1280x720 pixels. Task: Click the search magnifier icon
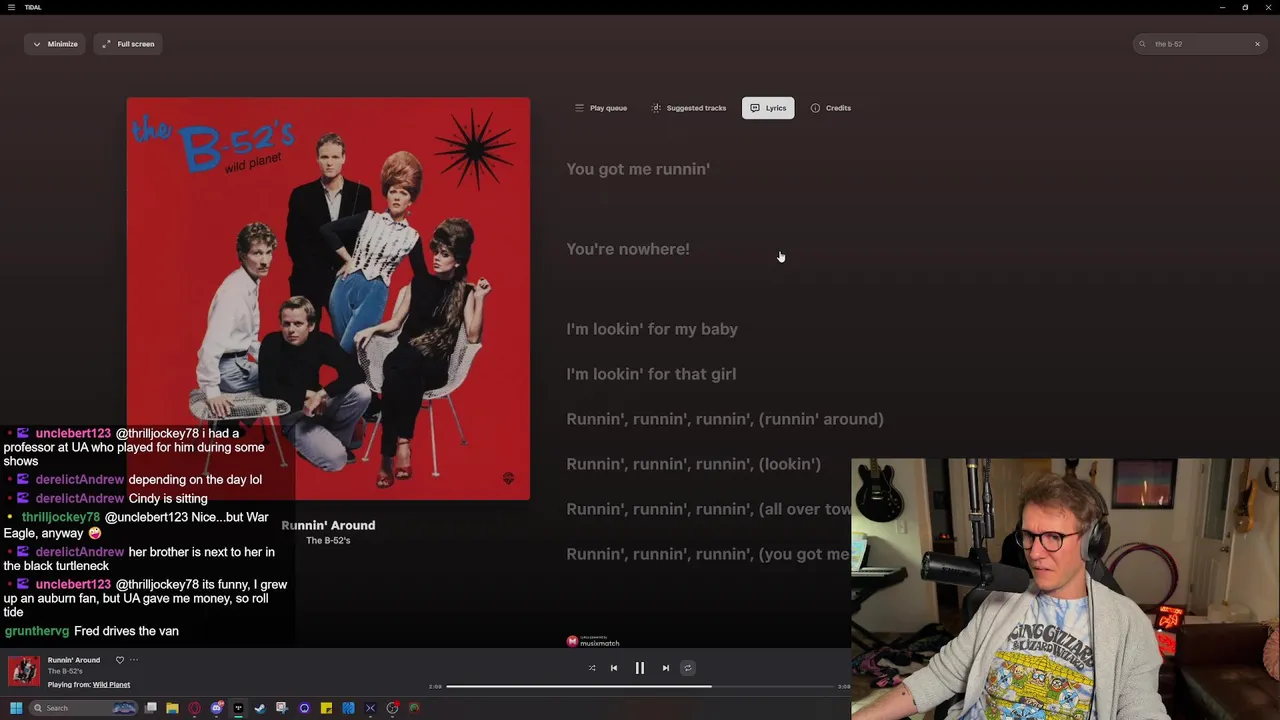1142,44
